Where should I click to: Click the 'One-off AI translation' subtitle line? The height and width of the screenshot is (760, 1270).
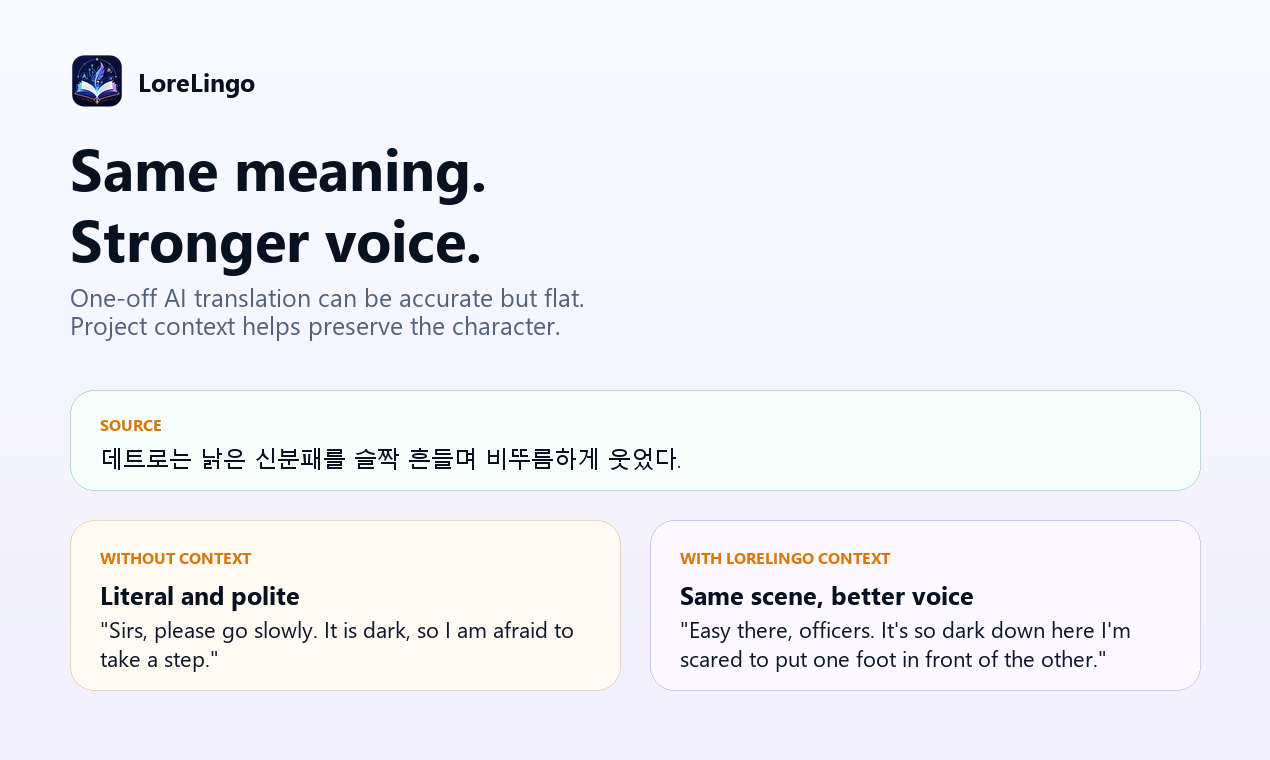(327, 298)
